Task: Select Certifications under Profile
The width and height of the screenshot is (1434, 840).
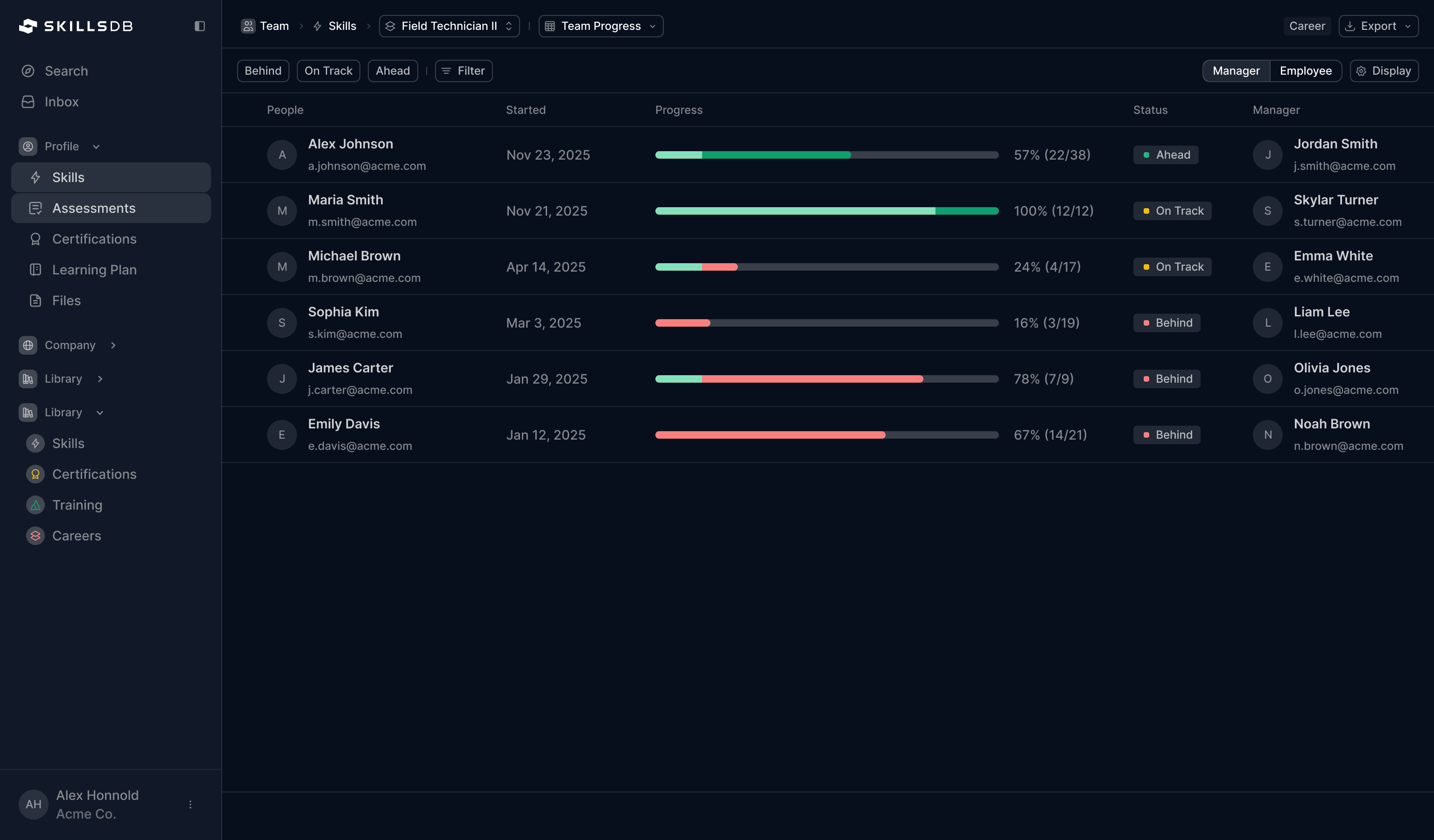Action: coord(94,238)
